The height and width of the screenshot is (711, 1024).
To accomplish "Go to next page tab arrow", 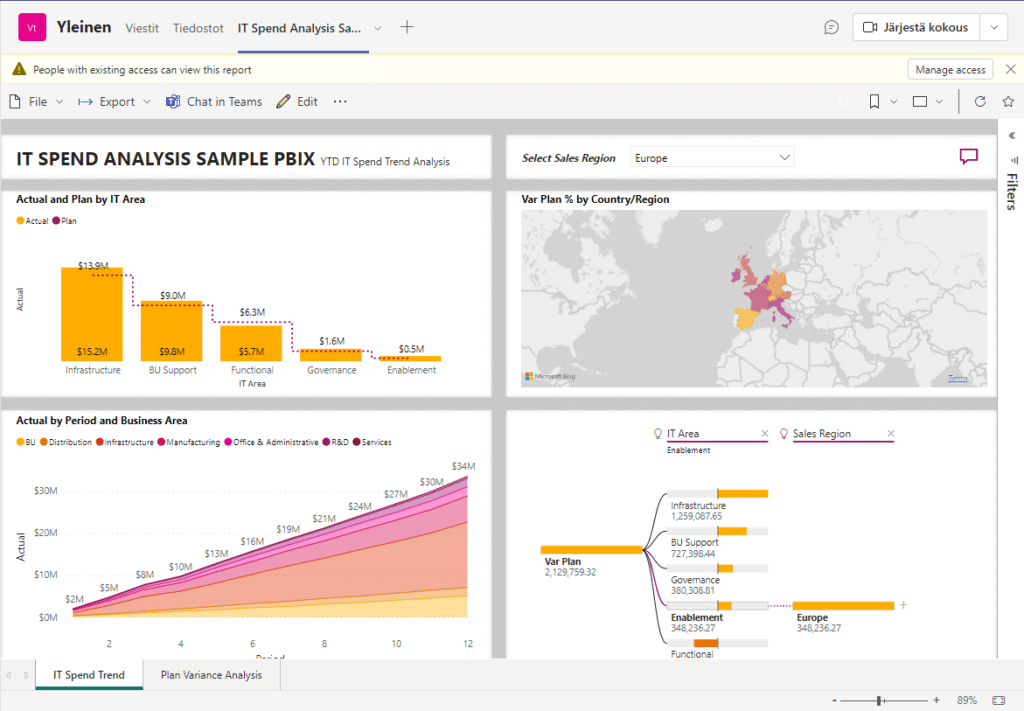I will point(26,675).
